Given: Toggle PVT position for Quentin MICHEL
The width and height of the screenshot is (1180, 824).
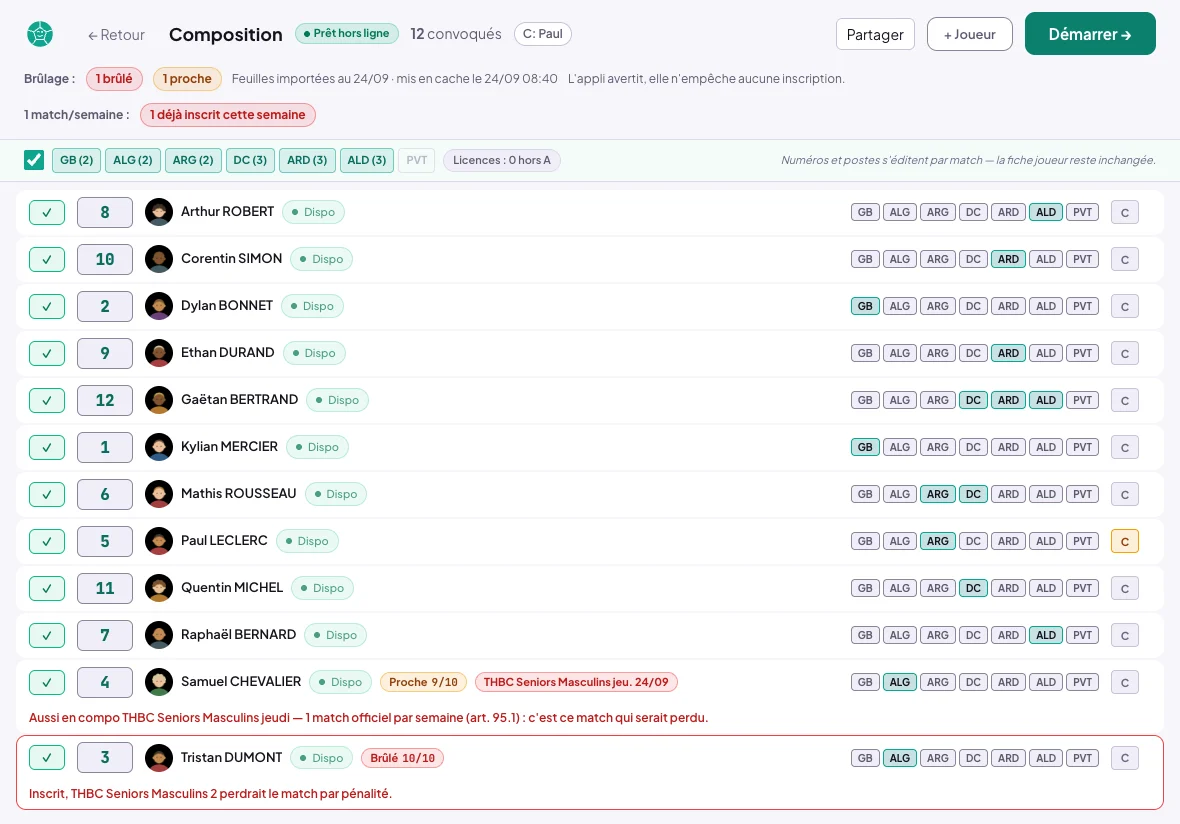Looking at the screenshot, I should 1082,588.
